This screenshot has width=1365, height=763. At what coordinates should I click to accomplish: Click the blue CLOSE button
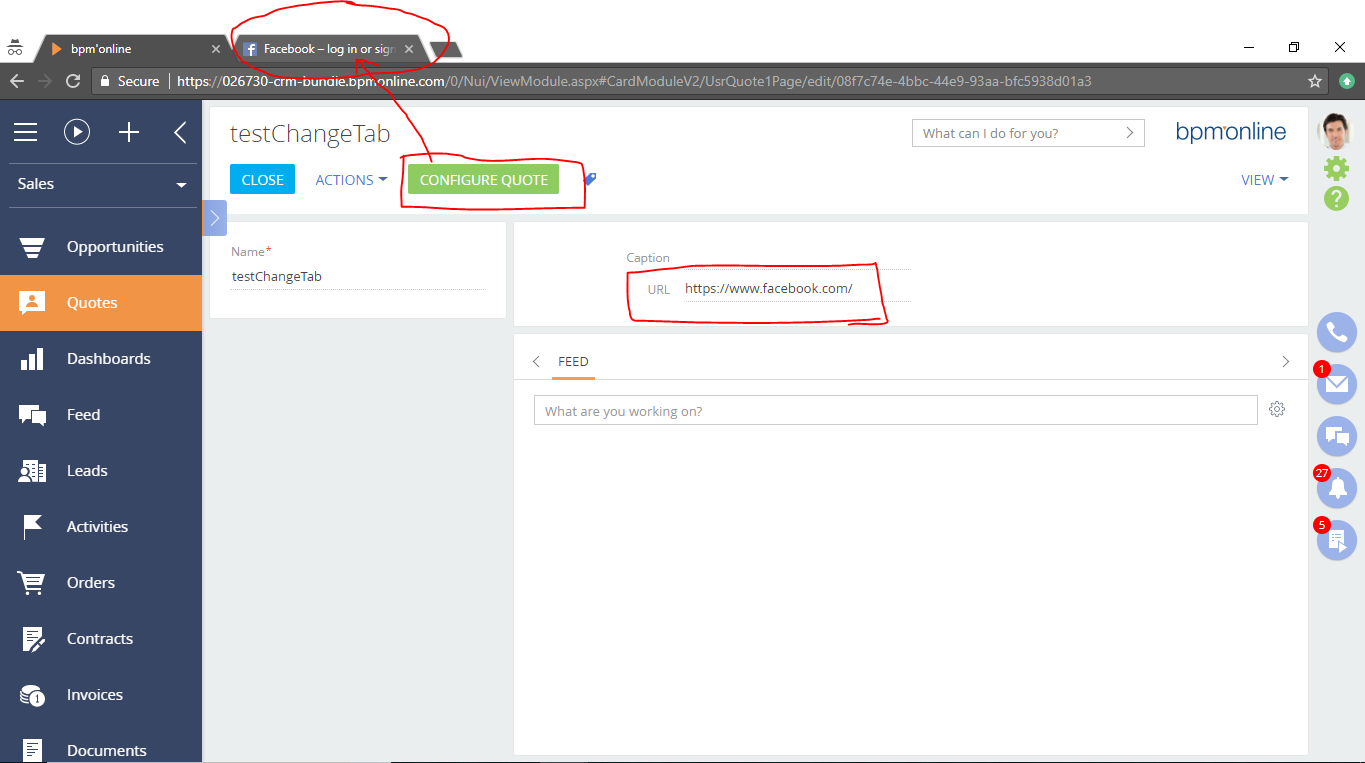[262, 180]
